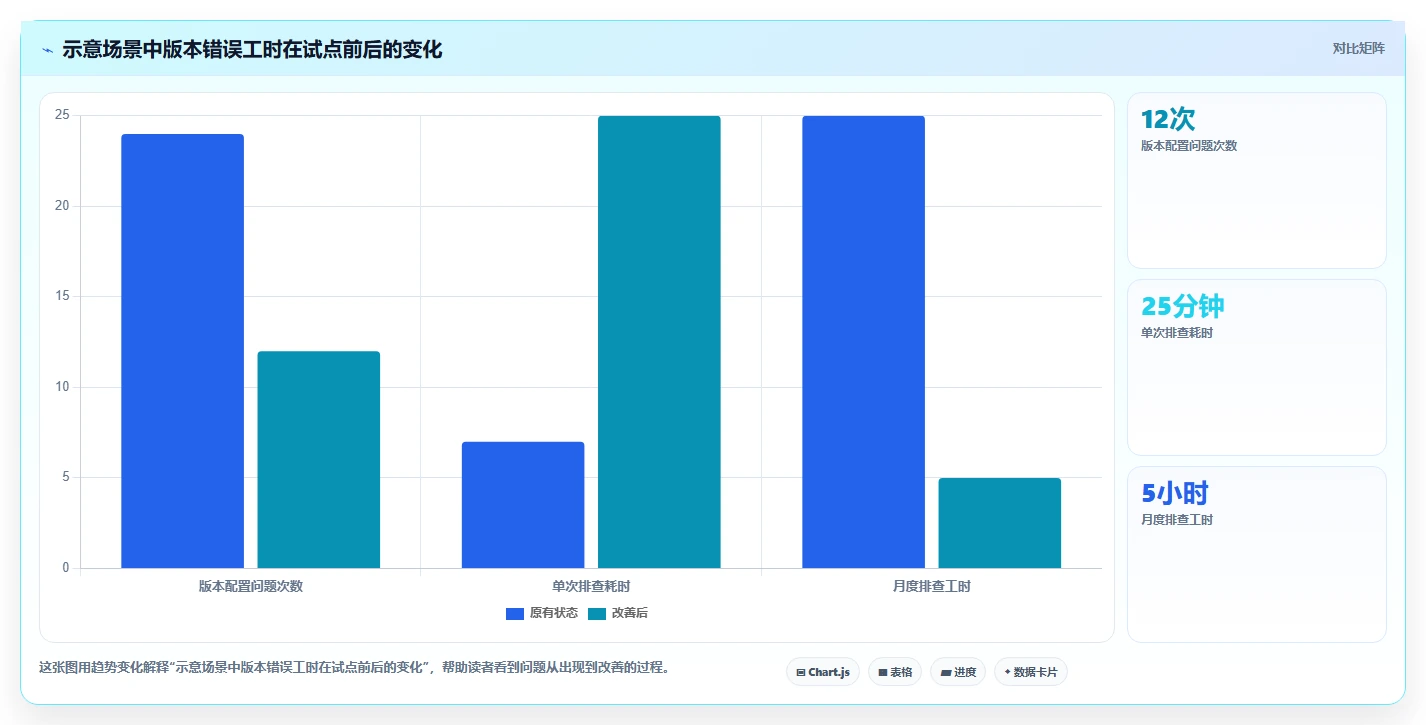Open the 5小时 data card
The height and width of the screenshot is (725, 1426).
pyautogui.click(x=1257, y=554)
